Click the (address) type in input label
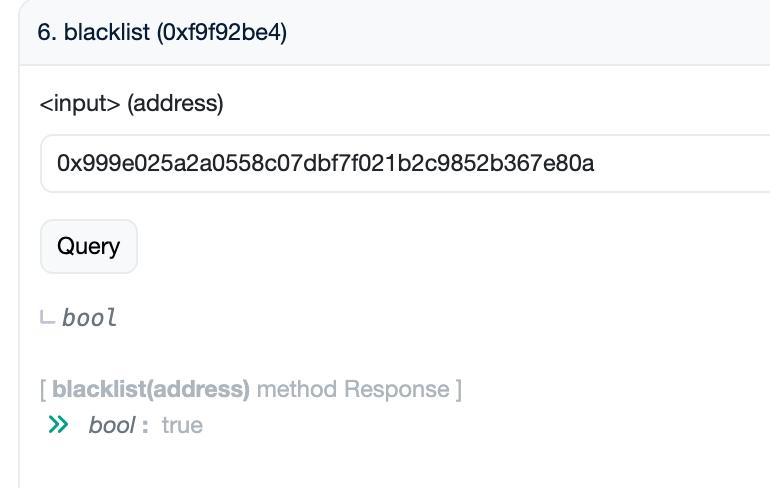770x488 pixels. (175, 103)
